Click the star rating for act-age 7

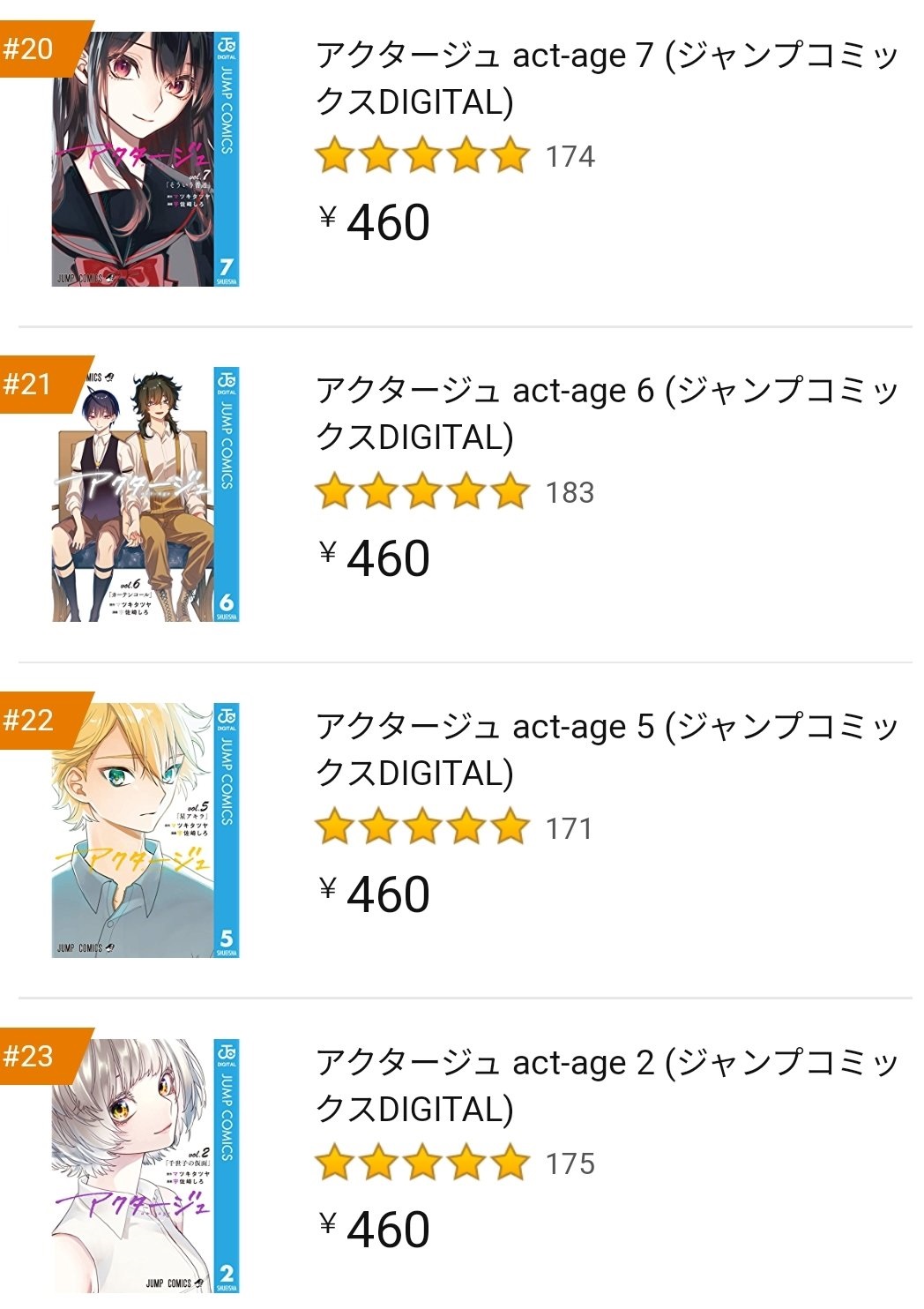[422, 156]
